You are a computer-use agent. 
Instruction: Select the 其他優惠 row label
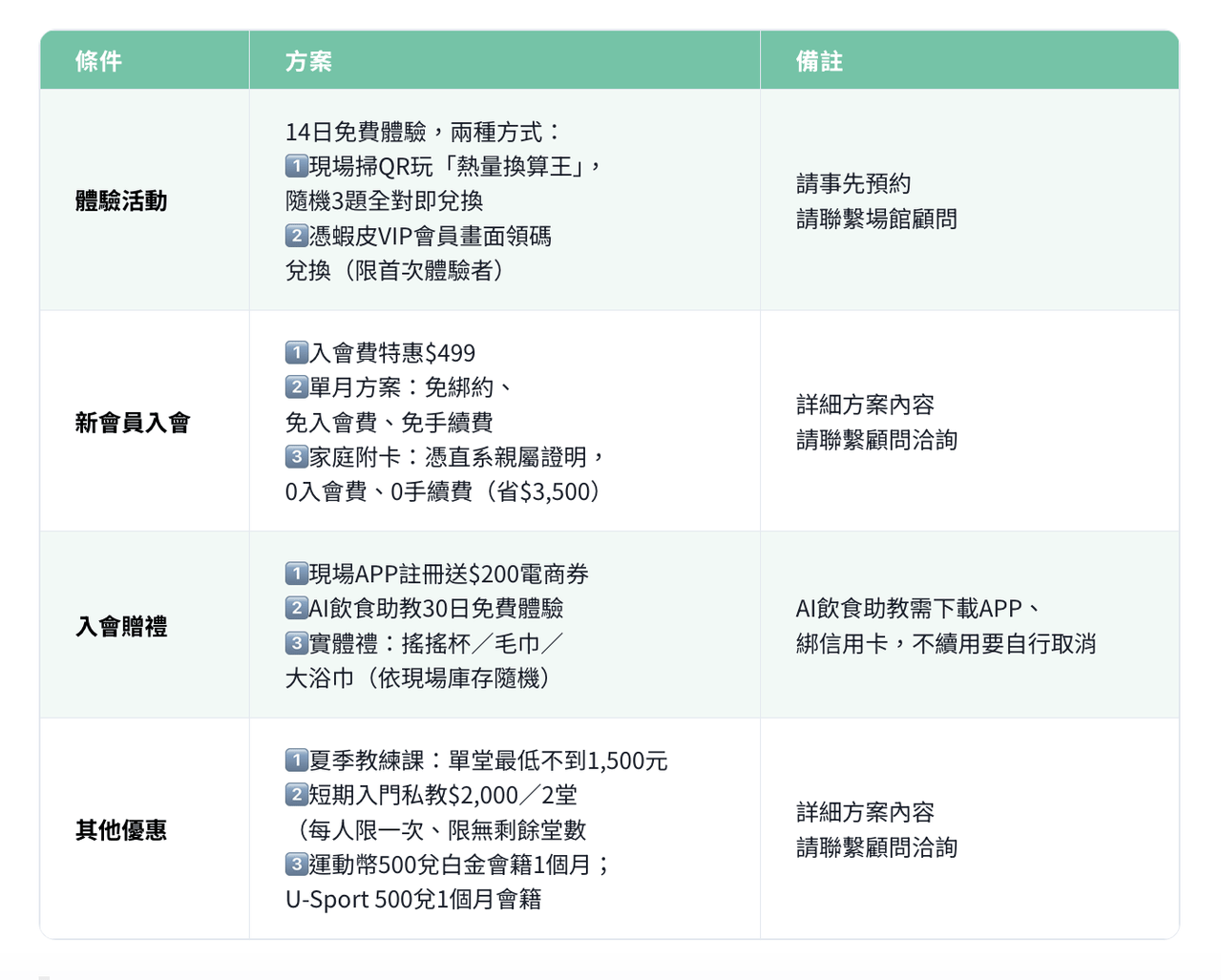(121, 830)
